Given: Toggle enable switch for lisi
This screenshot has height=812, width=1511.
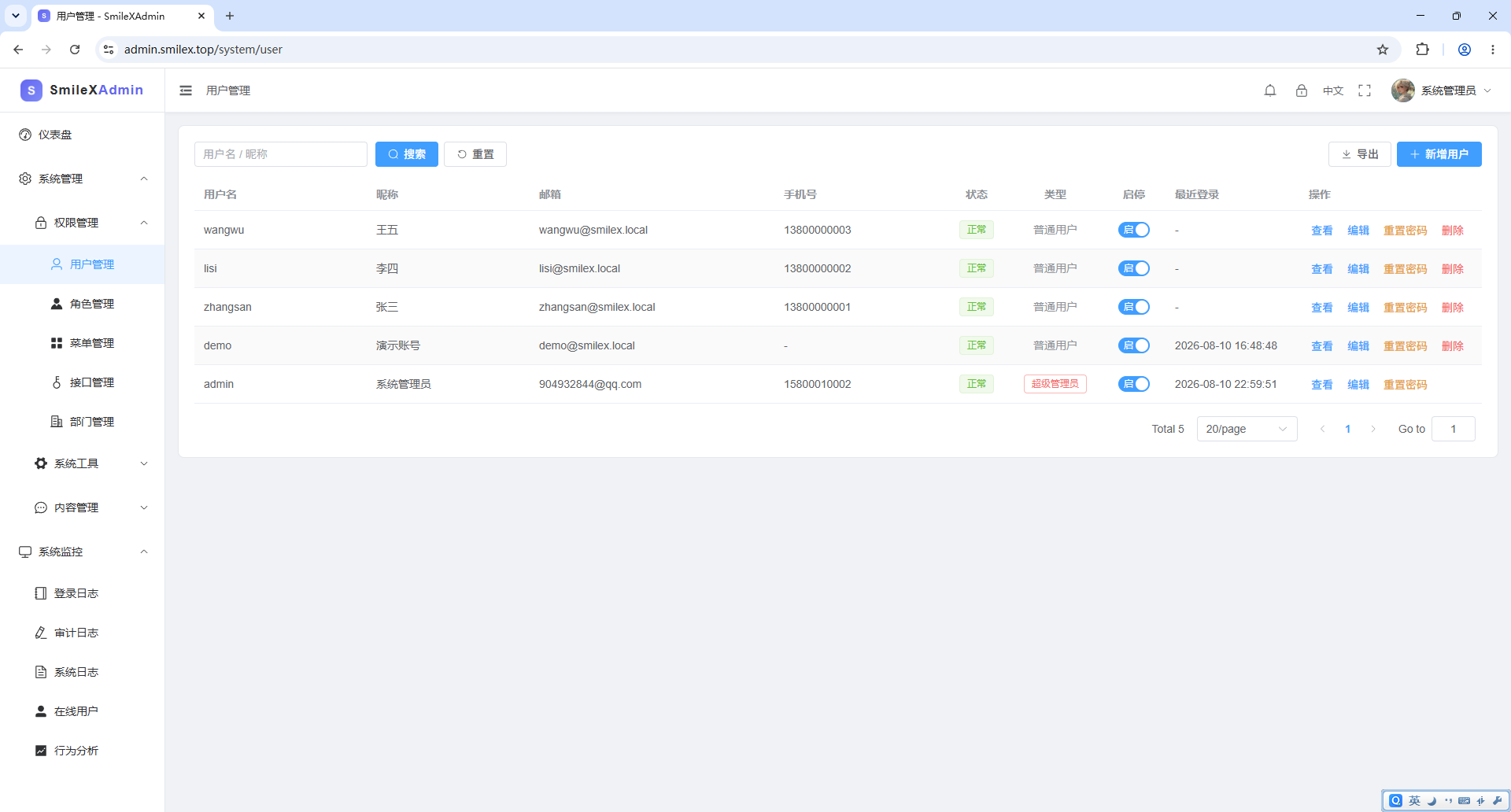Looking at the screenshot, I should [x=1134, y=268].
